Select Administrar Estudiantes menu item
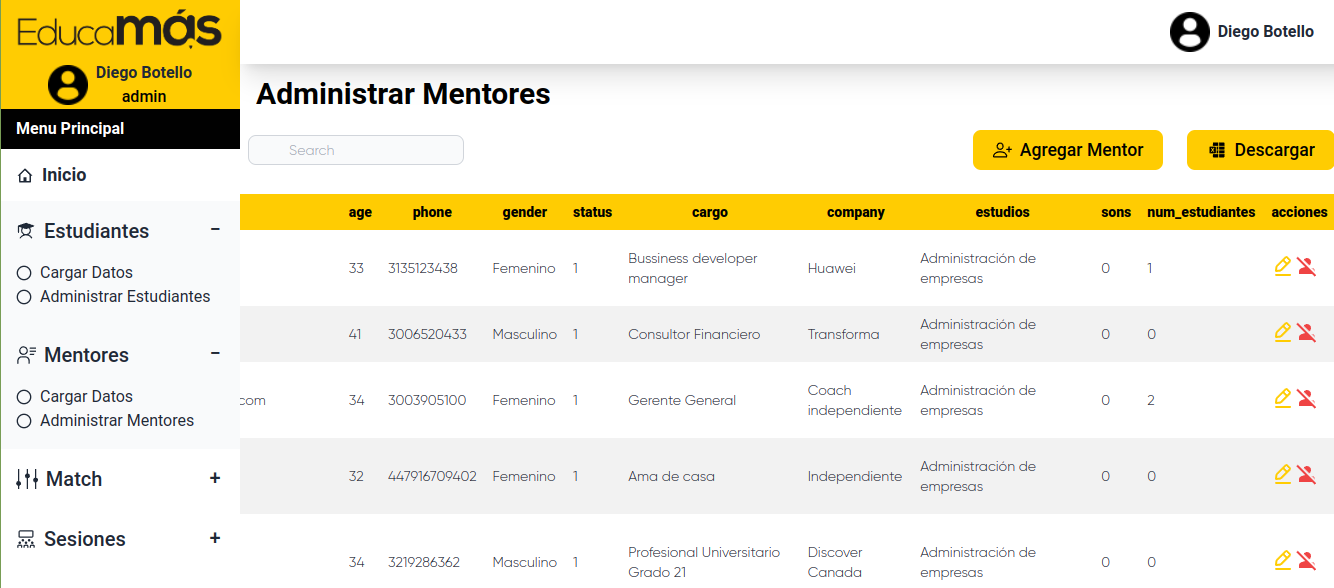Screen dimensions: 1334x588 tap(124, 296)
